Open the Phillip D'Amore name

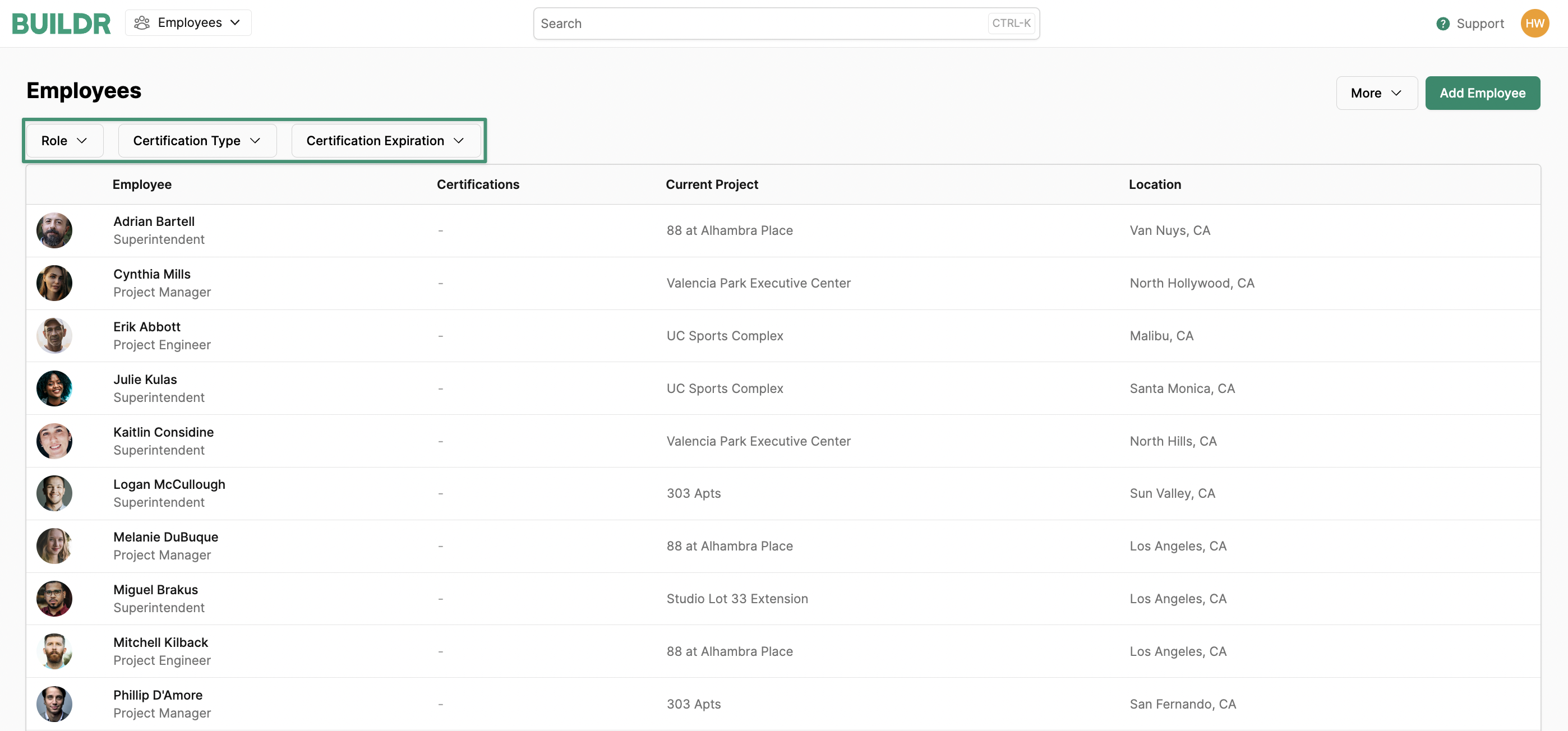point(158,695)
